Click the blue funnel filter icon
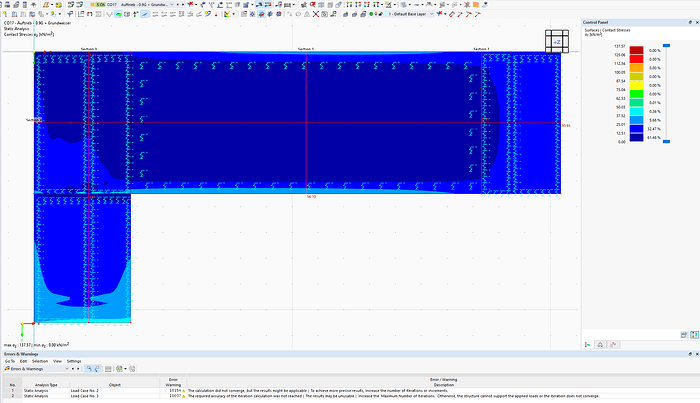Viewport: 700px width, 403px height. (70, 14)
